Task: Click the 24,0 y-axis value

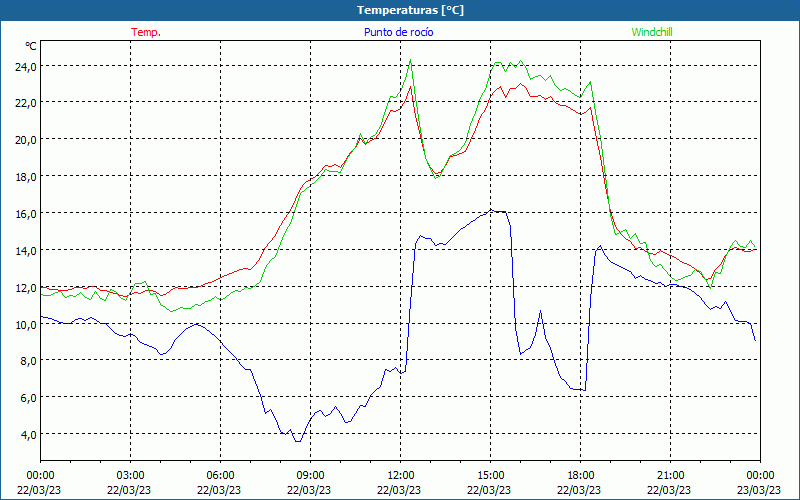Action: point(26,66)
